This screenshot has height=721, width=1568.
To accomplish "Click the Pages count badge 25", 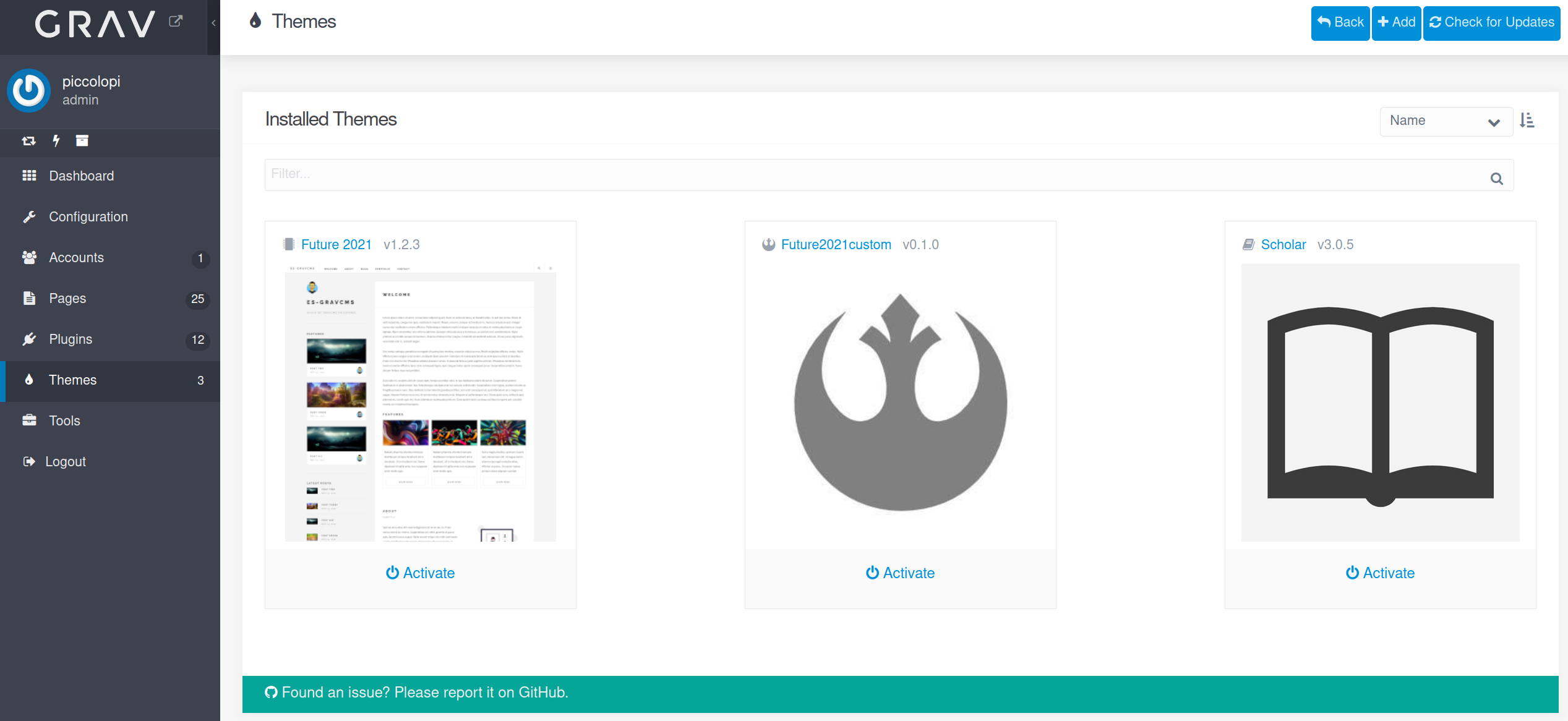I will pos(198,299).
